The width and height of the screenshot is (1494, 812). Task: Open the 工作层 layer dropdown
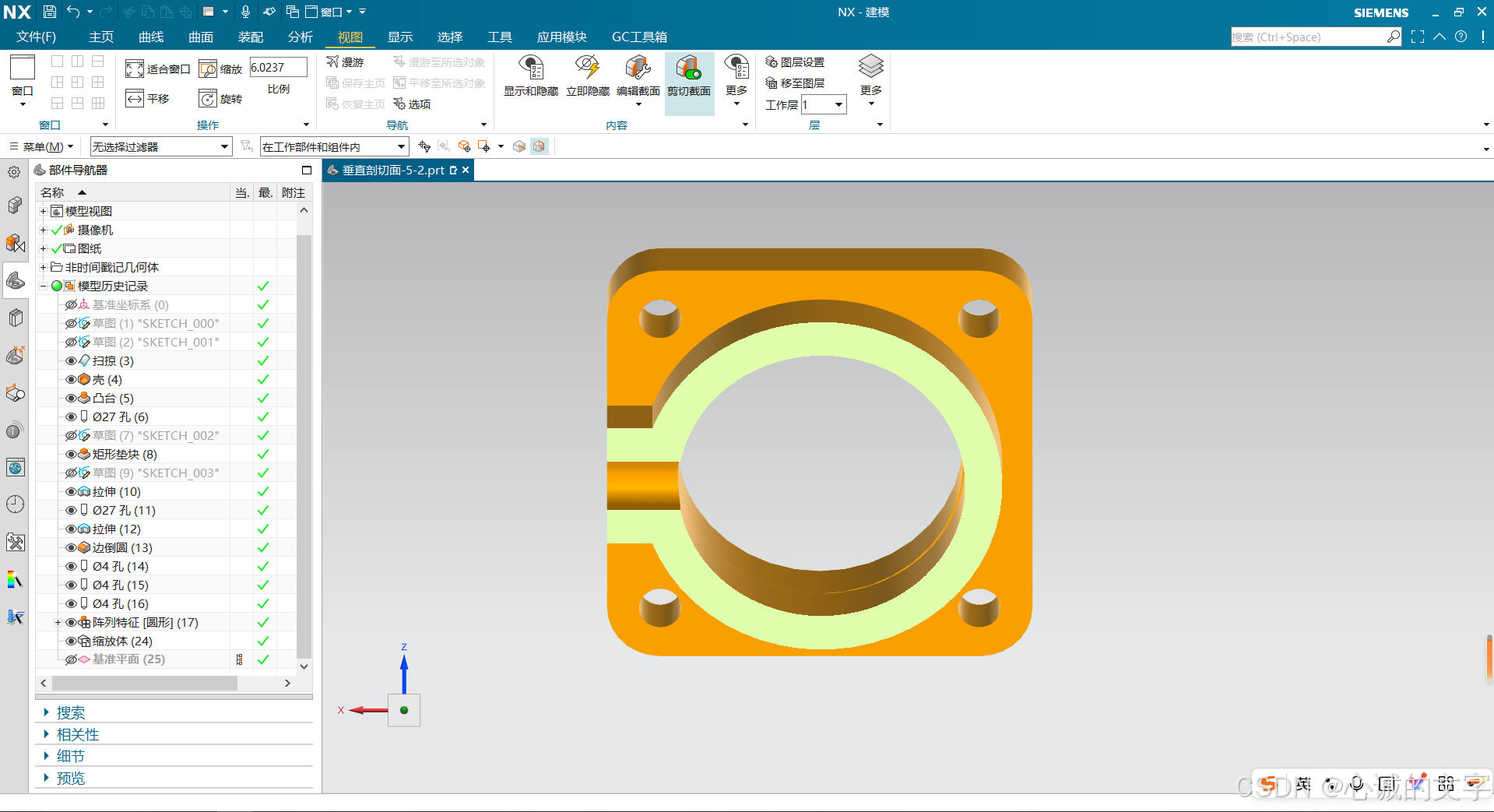point(824,104)
